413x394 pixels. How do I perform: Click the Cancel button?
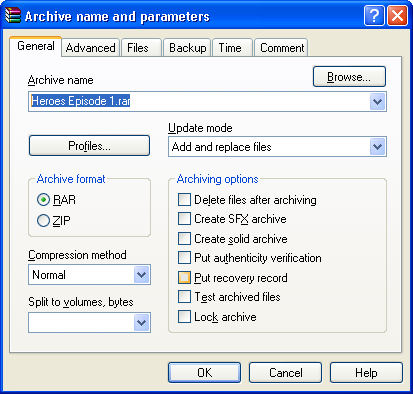pyautogui.click(x=285, y=372)
